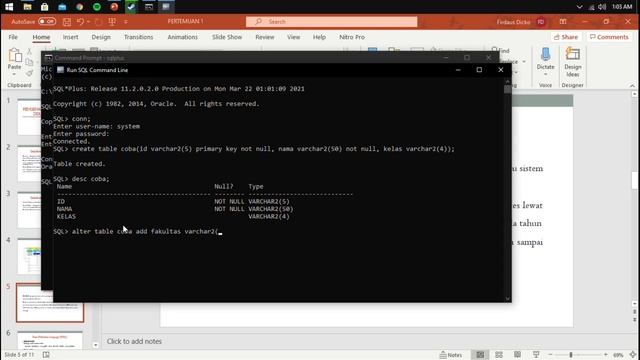The width and height of the screenshot is (640, 360).
Task: Click the Mail taskbar icon
Action: click(x=62, y=7)
